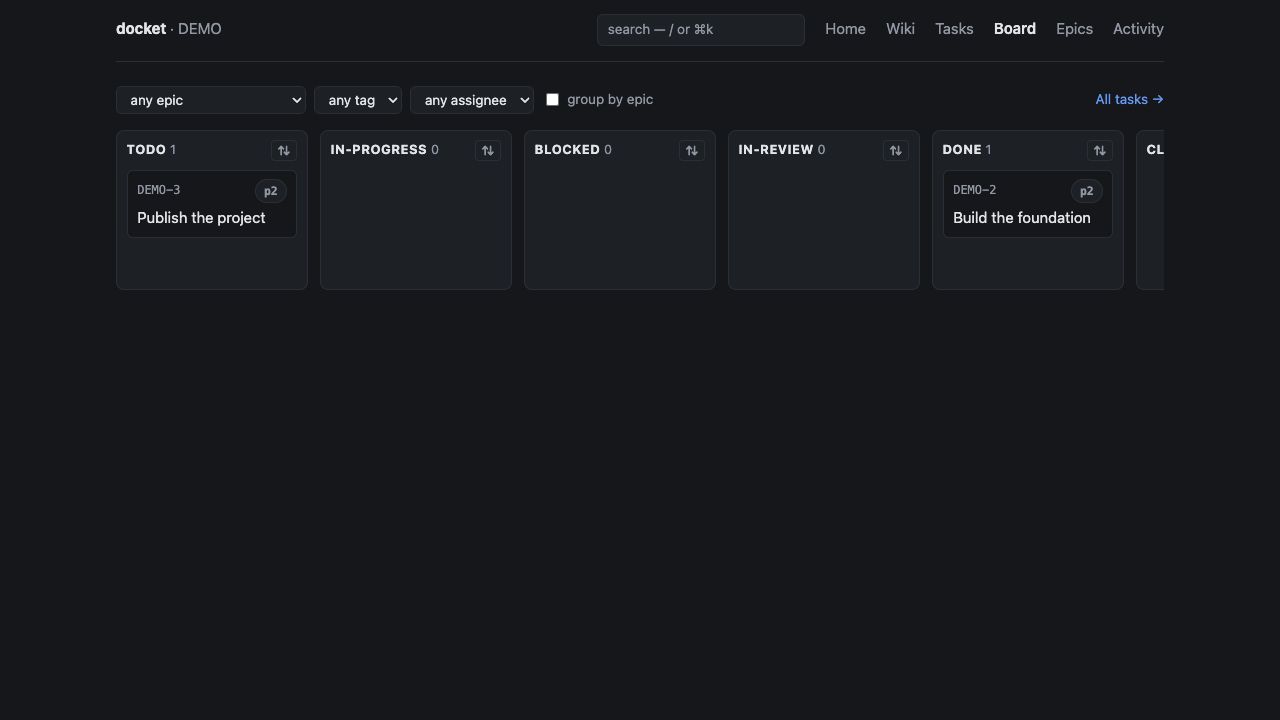
Task: Select the Board nav item
Action: coord(1015,29)
